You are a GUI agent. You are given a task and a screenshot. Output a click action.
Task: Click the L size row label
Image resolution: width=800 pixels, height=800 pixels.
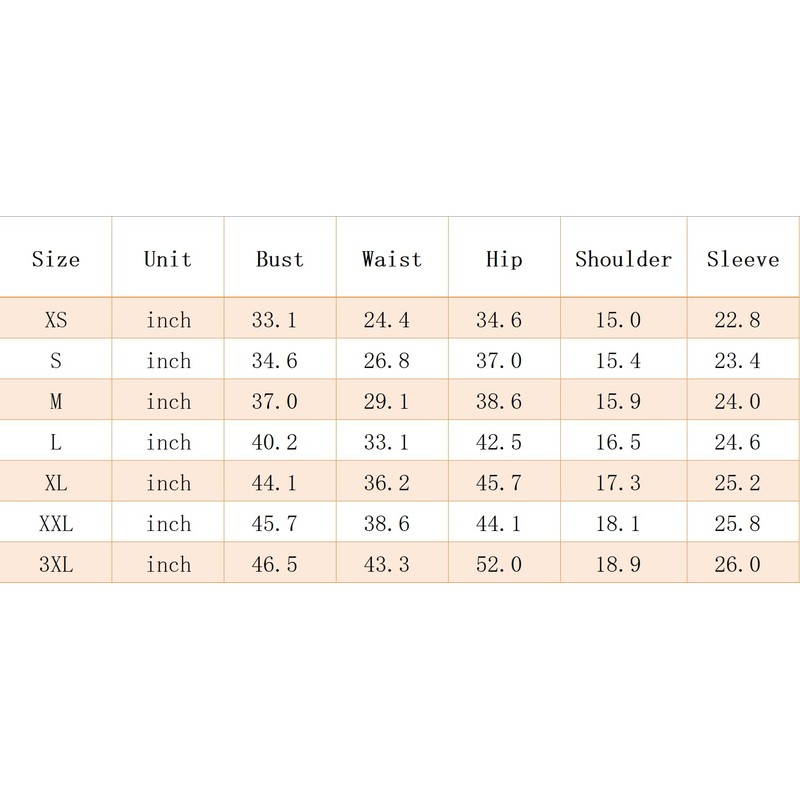point(56,442)
